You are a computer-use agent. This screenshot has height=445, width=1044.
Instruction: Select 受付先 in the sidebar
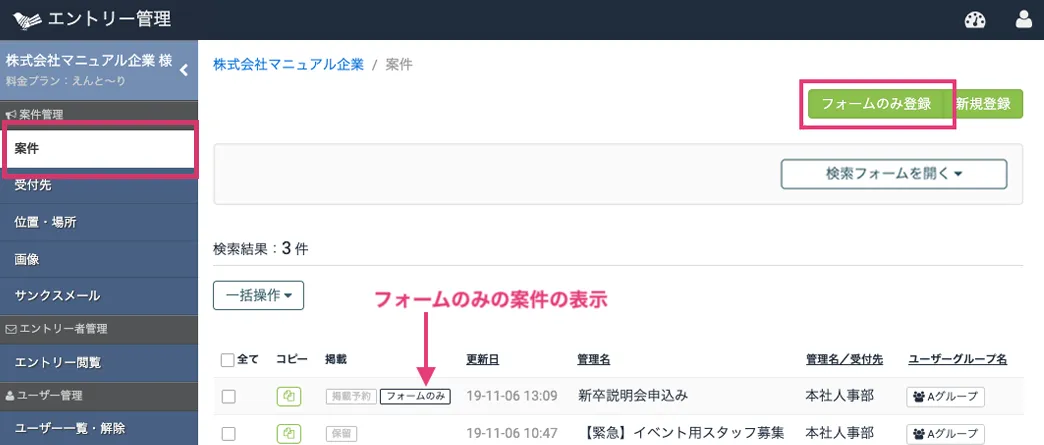pos(35,185)
